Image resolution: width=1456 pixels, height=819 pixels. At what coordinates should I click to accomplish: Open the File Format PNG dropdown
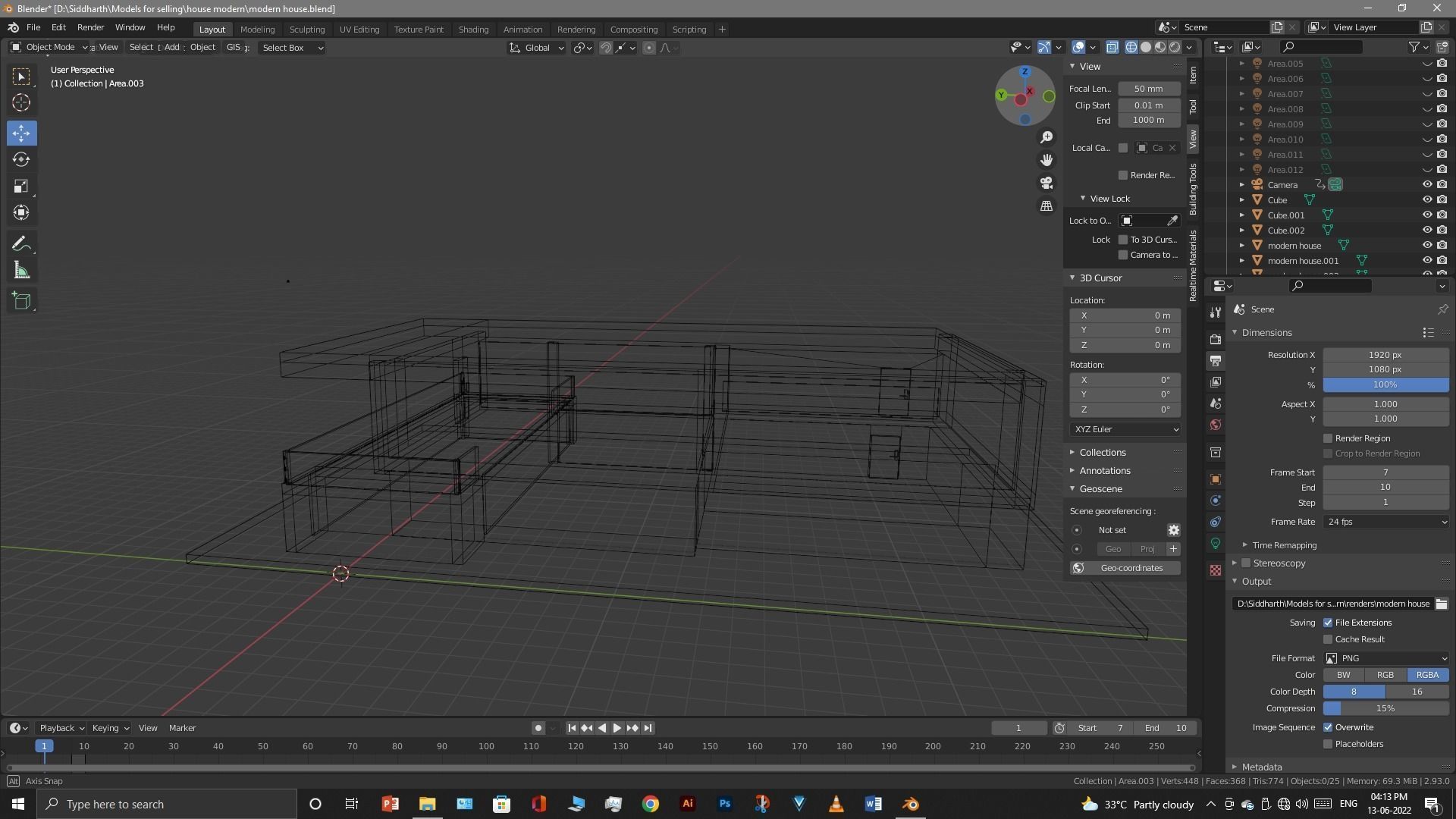[x=1386, y=658]
